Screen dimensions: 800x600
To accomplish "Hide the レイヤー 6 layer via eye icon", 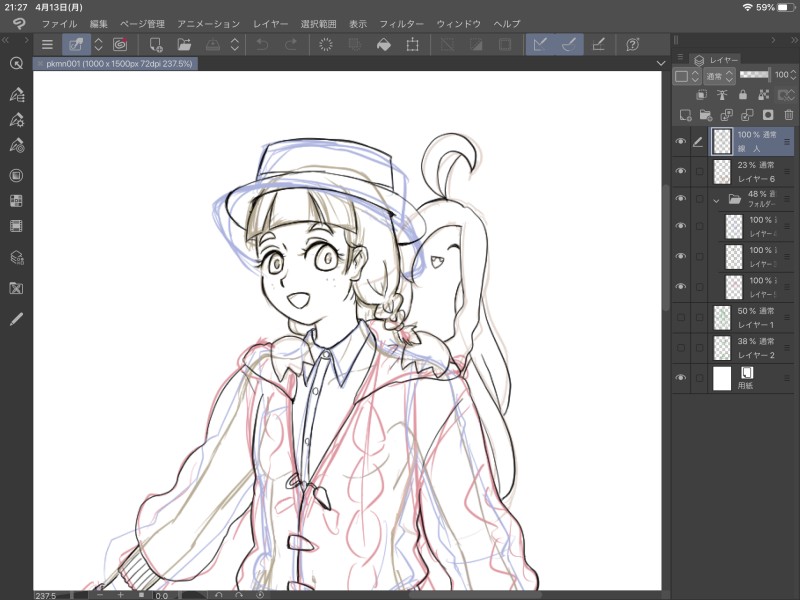I will (x=681, y=172).
